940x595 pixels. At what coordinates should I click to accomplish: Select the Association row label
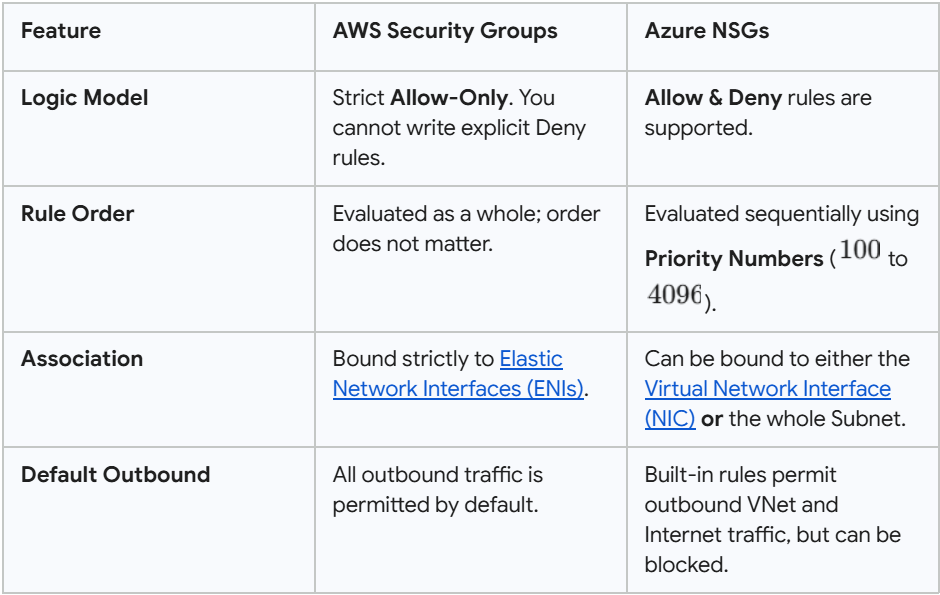pyautogui.click(x=82, y=358)
